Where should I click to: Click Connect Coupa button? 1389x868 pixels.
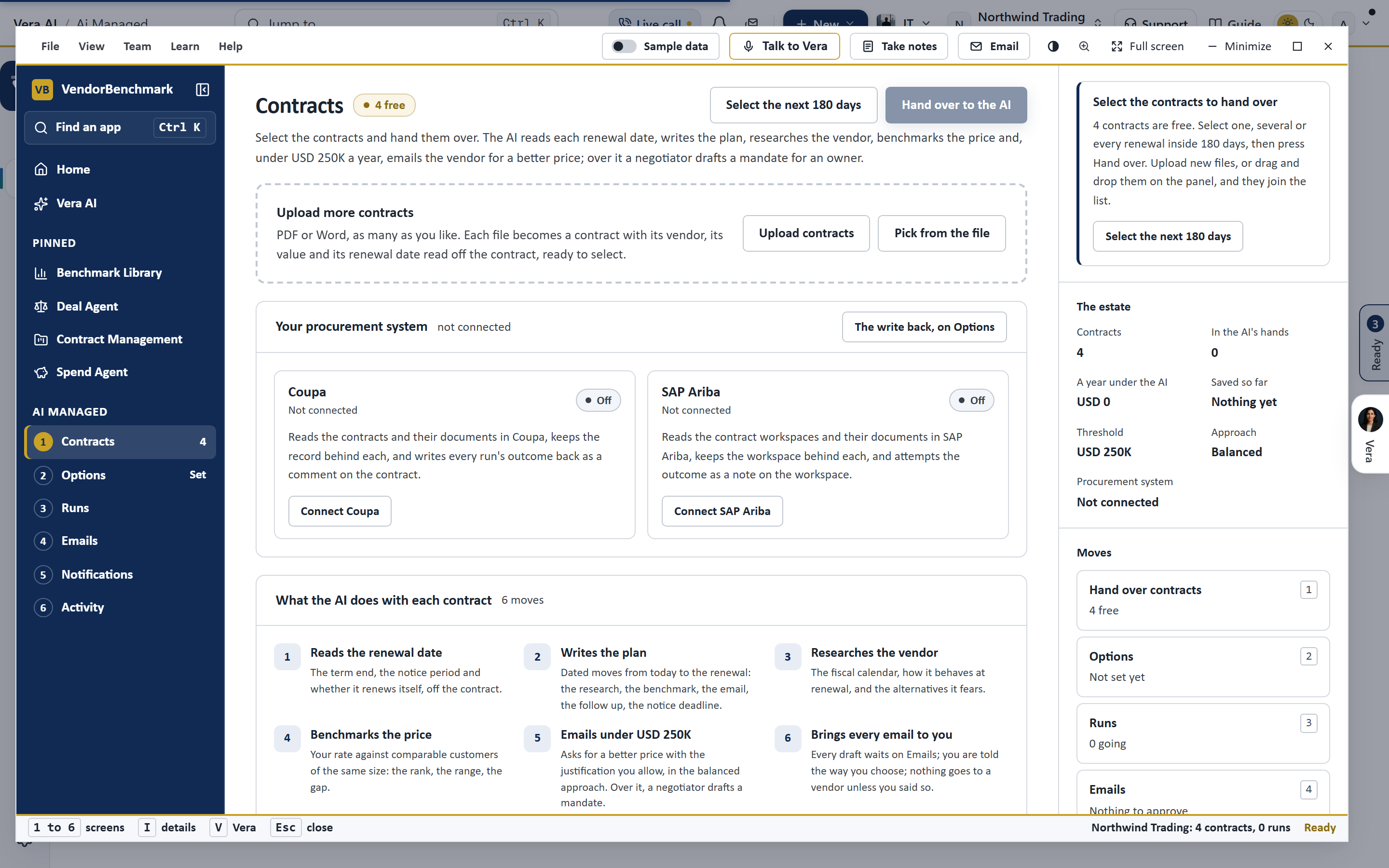point(340,511)
